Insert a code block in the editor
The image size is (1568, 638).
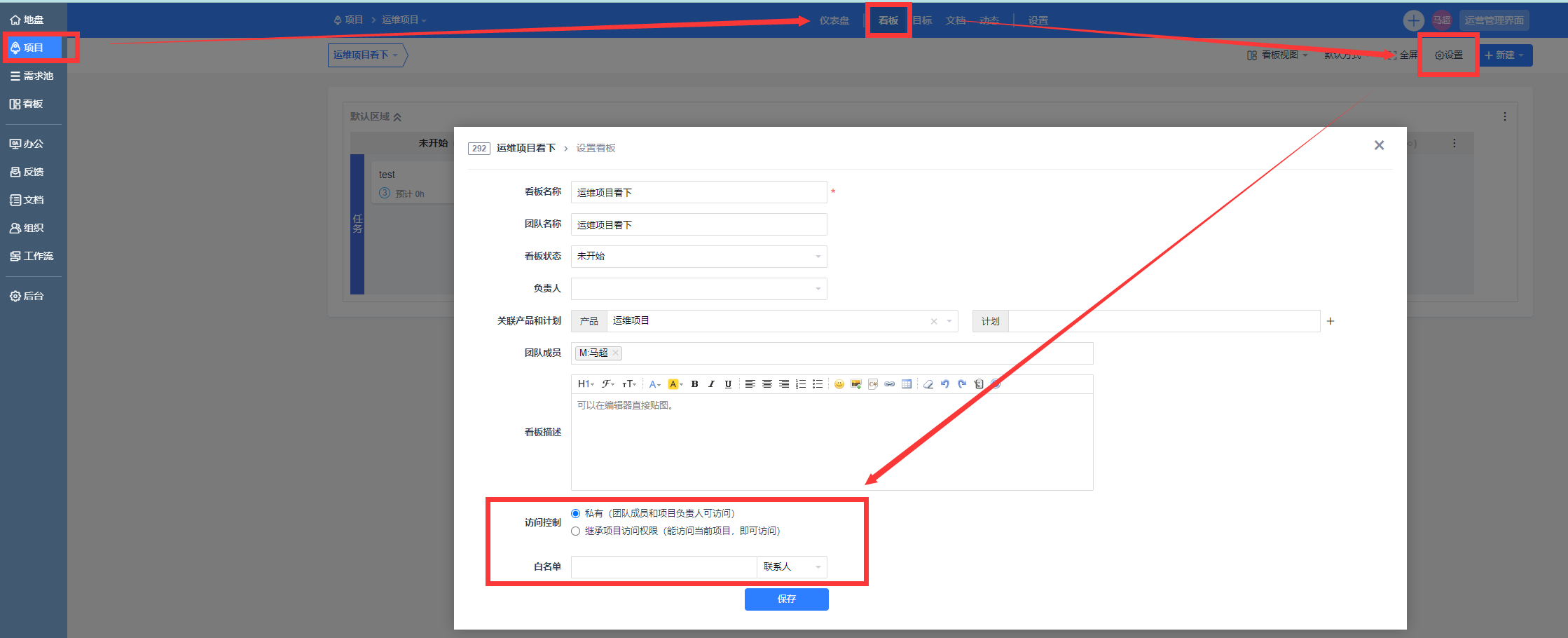click(872, 384)
